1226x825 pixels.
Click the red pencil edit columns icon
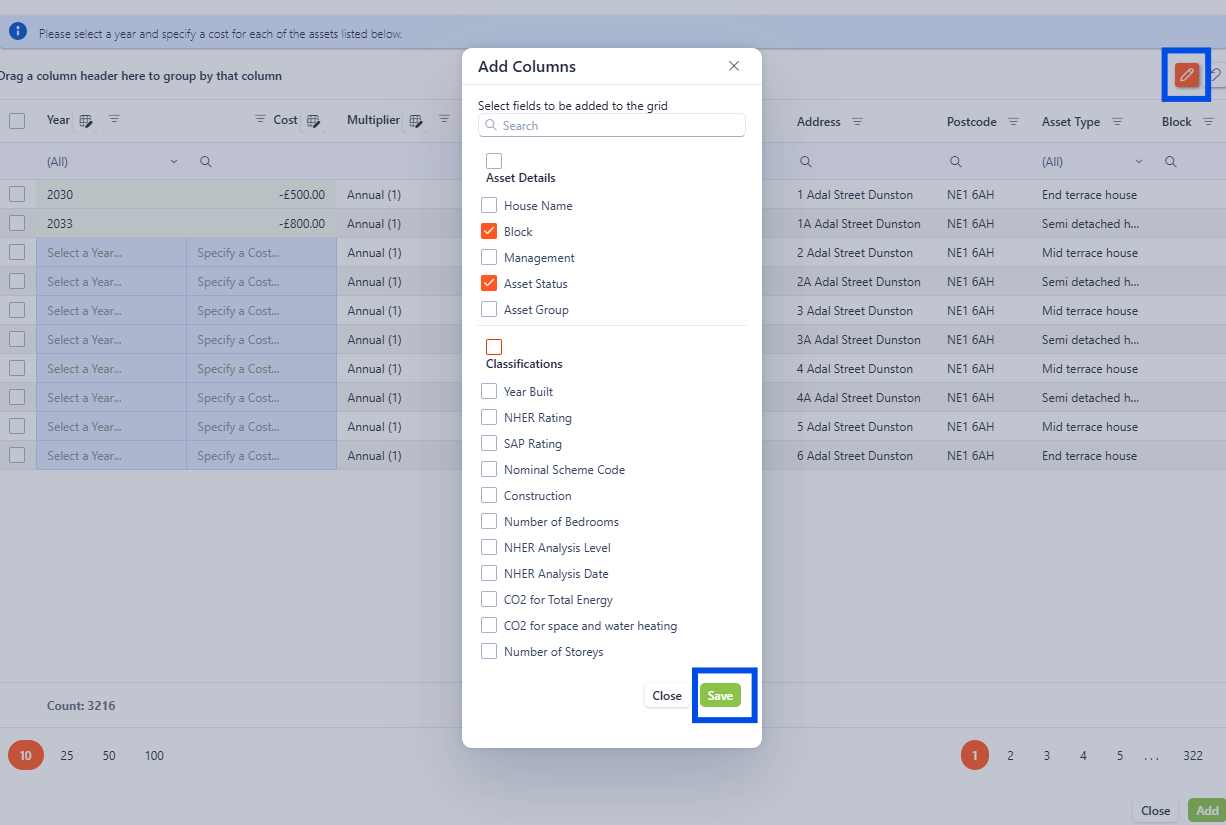click(1187, 75)
